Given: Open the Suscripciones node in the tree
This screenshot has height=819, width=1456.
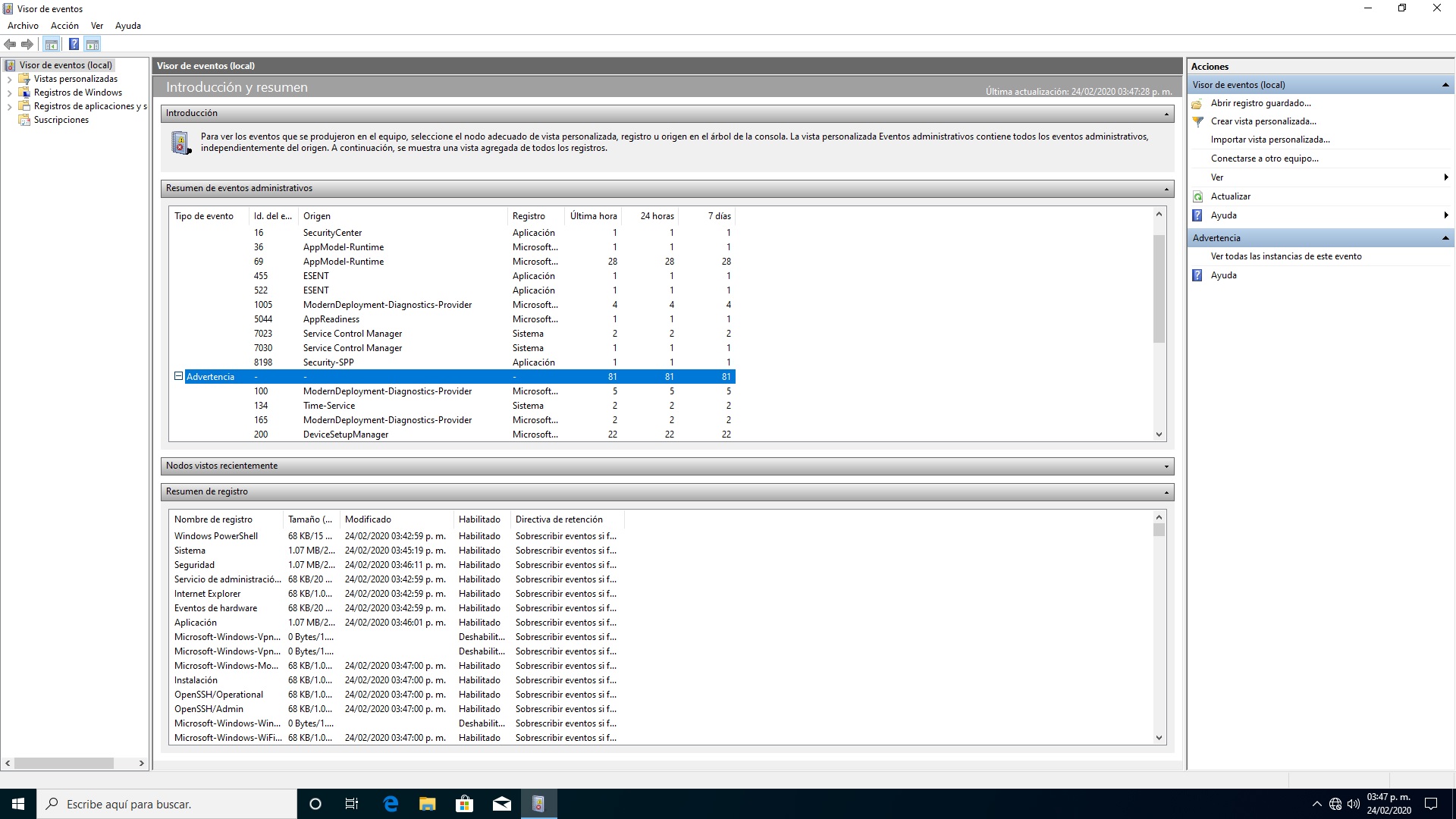Looking at the screenshot, I should click(x=61, y=120).
